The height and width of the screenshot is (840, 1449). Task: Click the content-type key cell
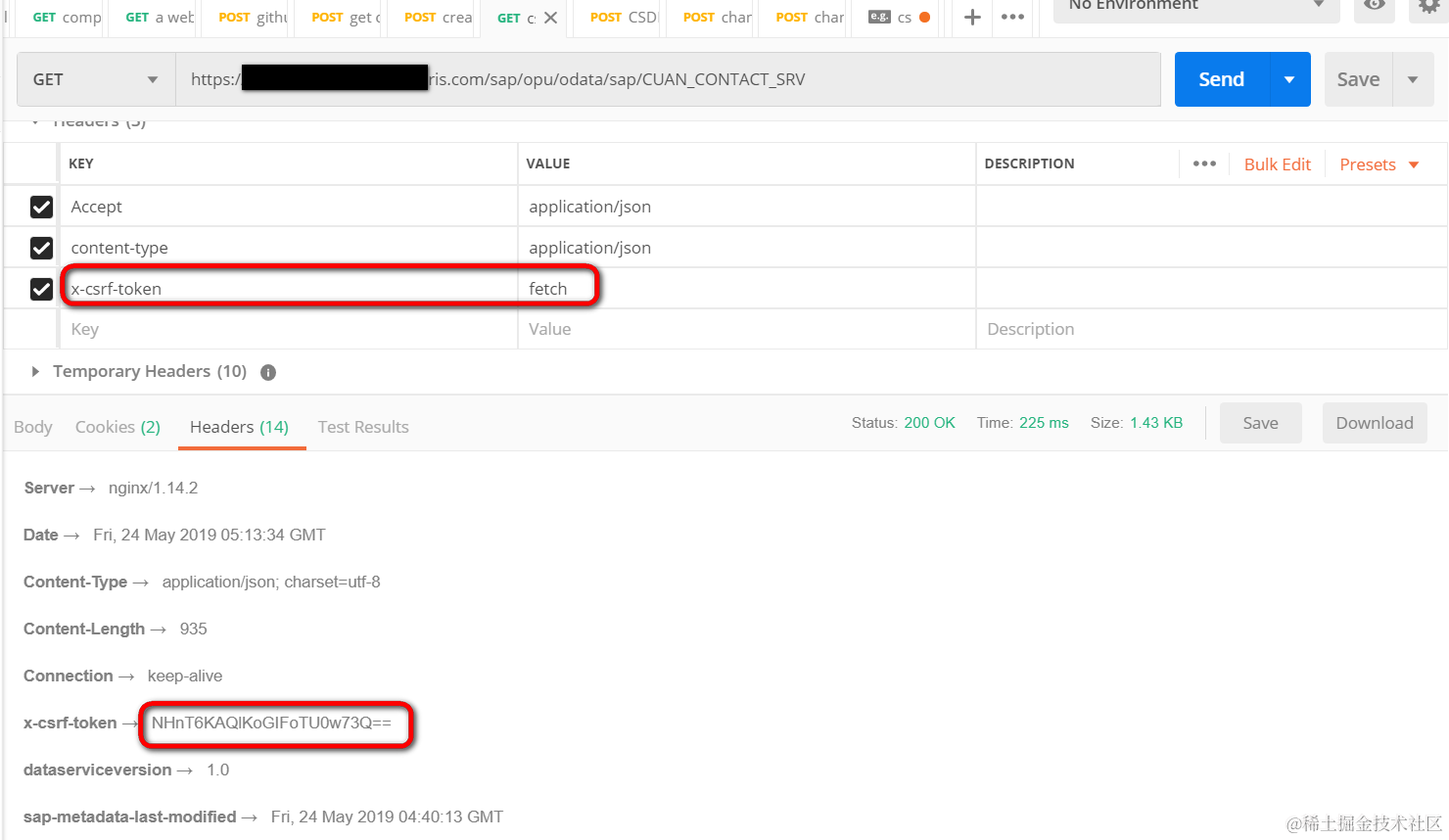(x=289, y=248)
